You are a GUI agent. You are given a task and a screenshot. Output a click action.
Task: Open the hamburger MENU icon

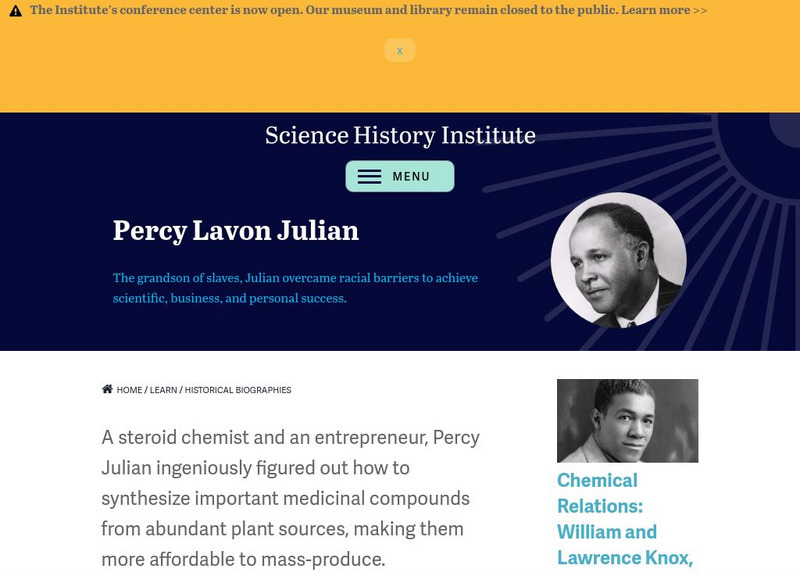coord(399,174)
